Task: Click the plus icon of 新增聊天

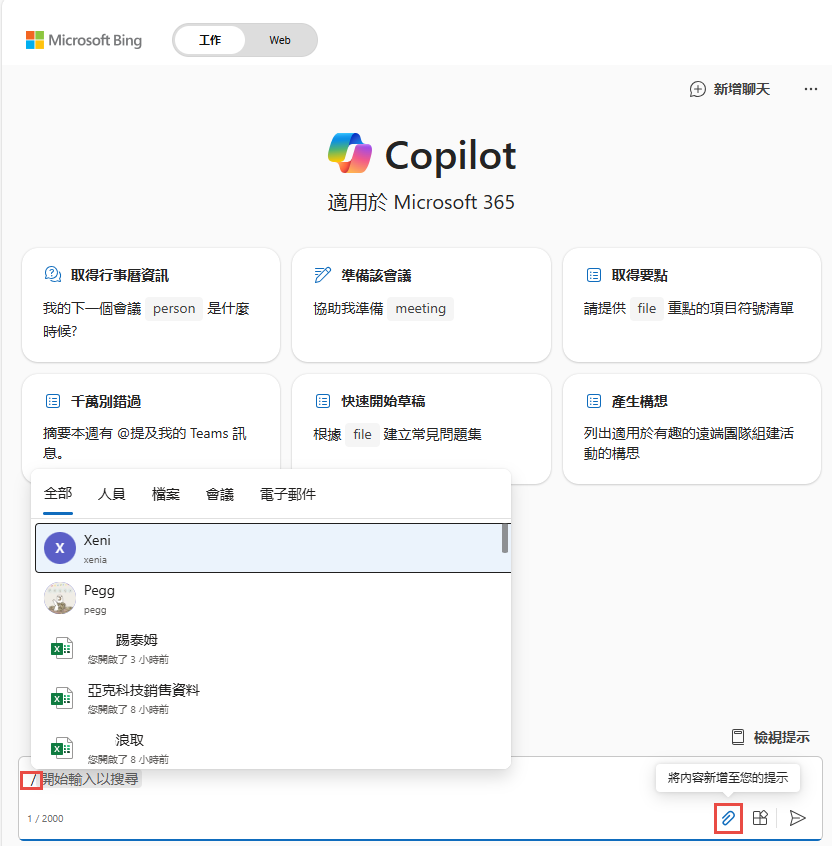Action: (x=698, y=89)
